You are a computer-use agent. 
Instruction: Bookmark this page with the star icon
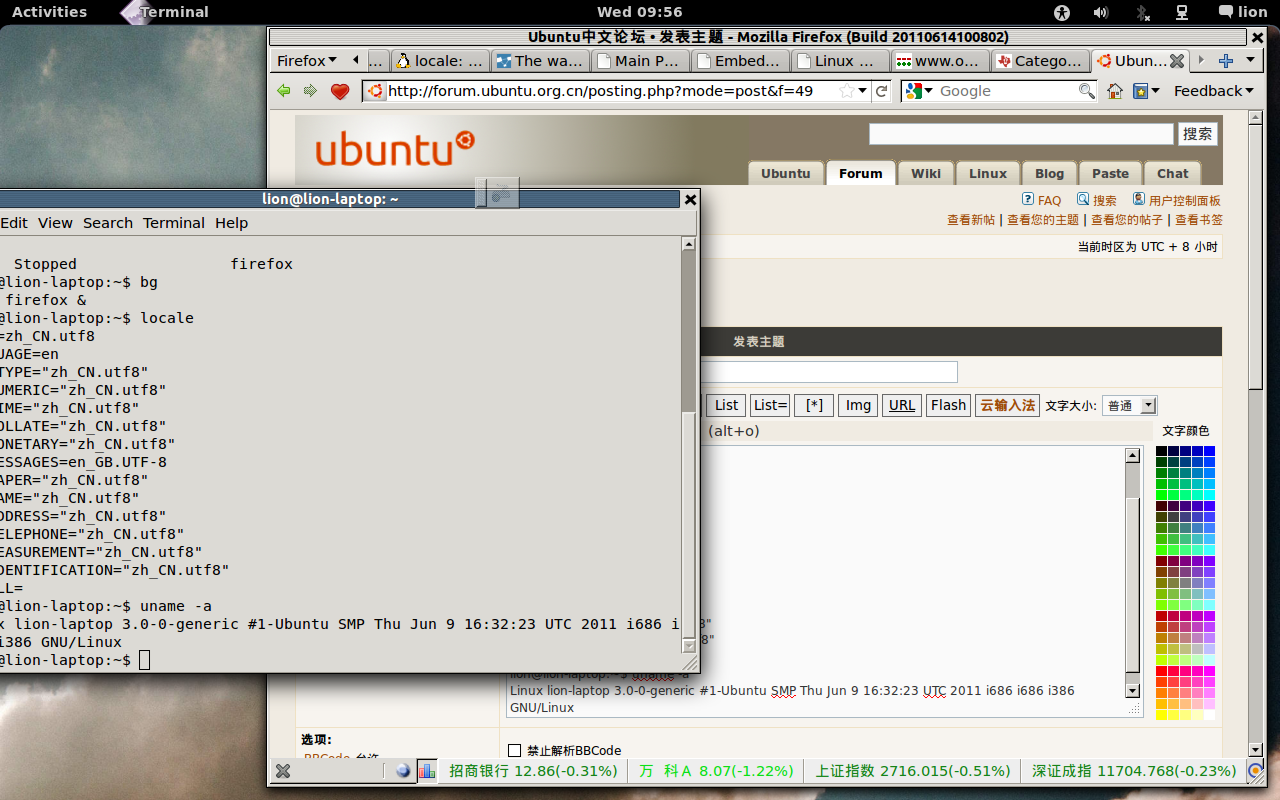click(x=847, y=91)
